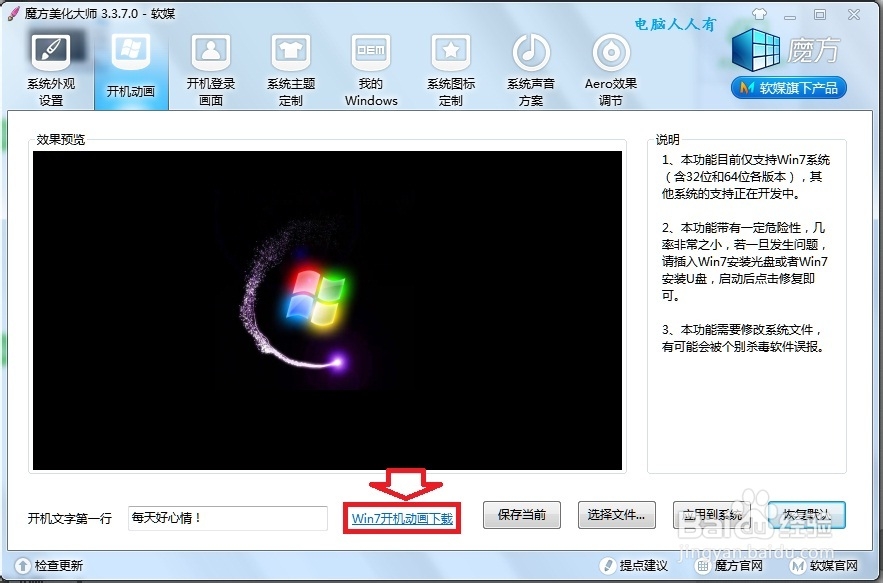Click the 开机文字第一行 label
Viewport: 883px width, 583px height.
coord(70,518)
